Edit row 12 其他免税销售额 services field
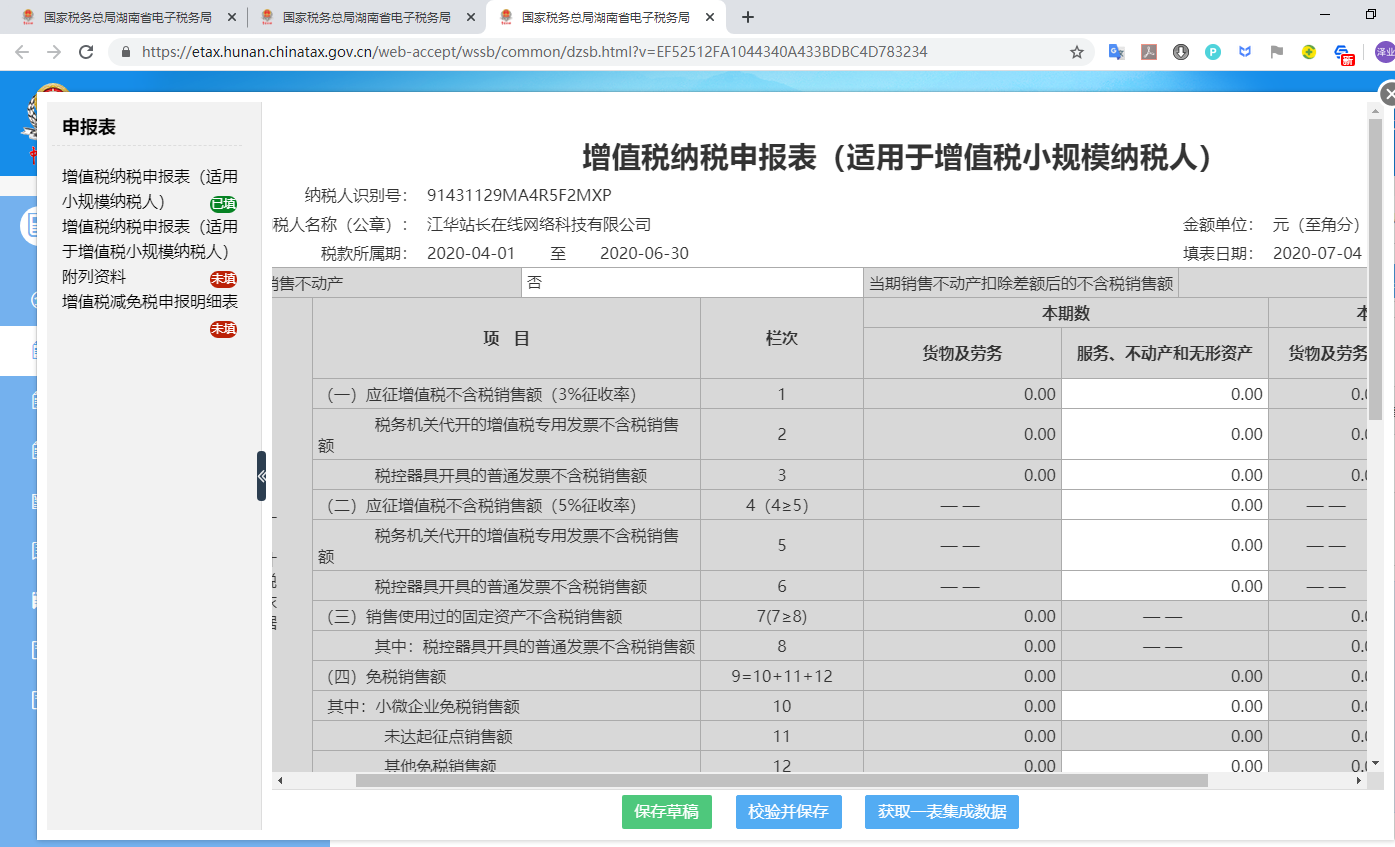The image size is (1395, 847). point(1165,763)
